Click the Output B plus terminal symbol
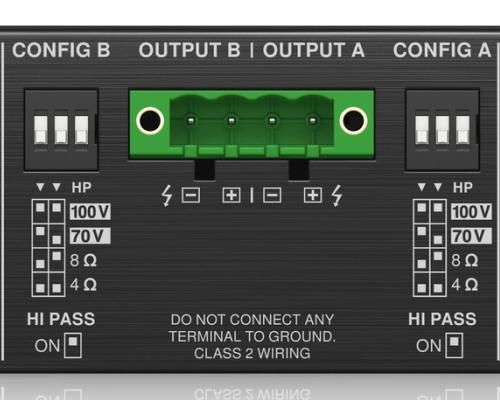Image resolution: width=500 pixels, height=400 pixels. 231,195
